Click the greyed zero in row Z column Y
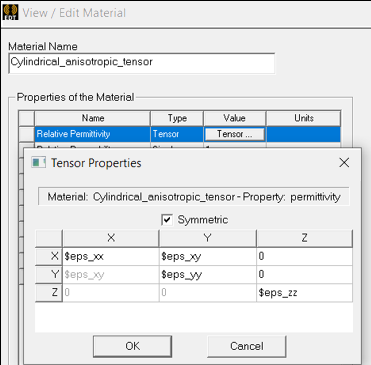Image resolution: width=371 pixels, height=365 pixels. pos(208,293)
